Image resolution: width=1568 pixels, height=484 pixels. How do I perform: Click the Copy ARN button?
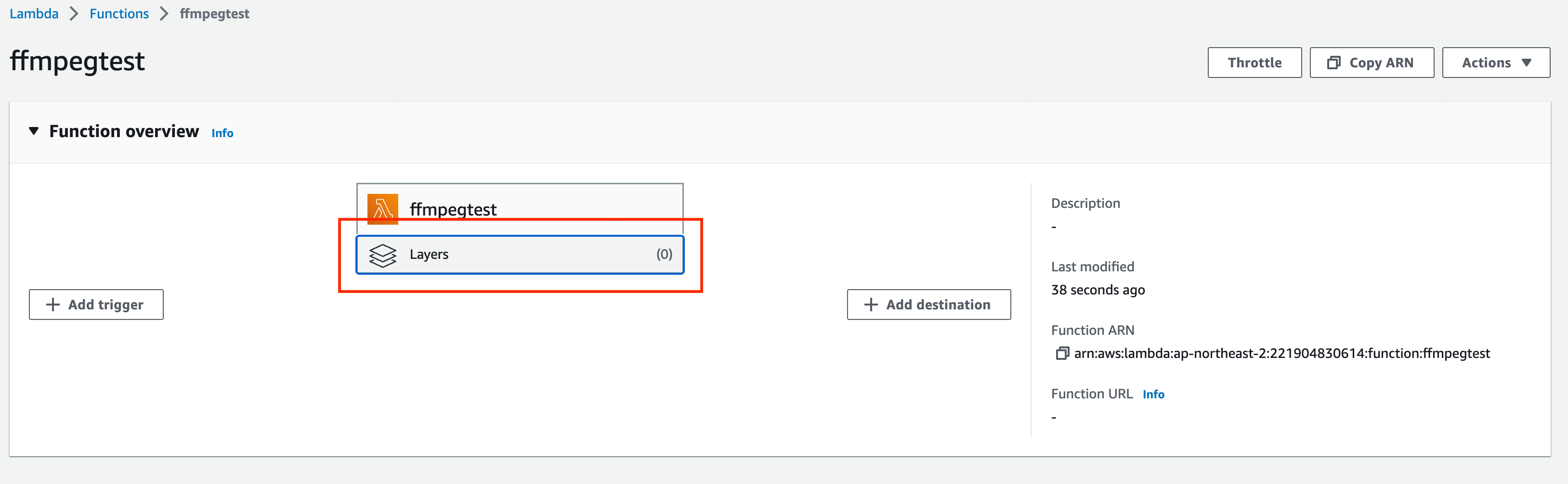tap(1372, 63)
